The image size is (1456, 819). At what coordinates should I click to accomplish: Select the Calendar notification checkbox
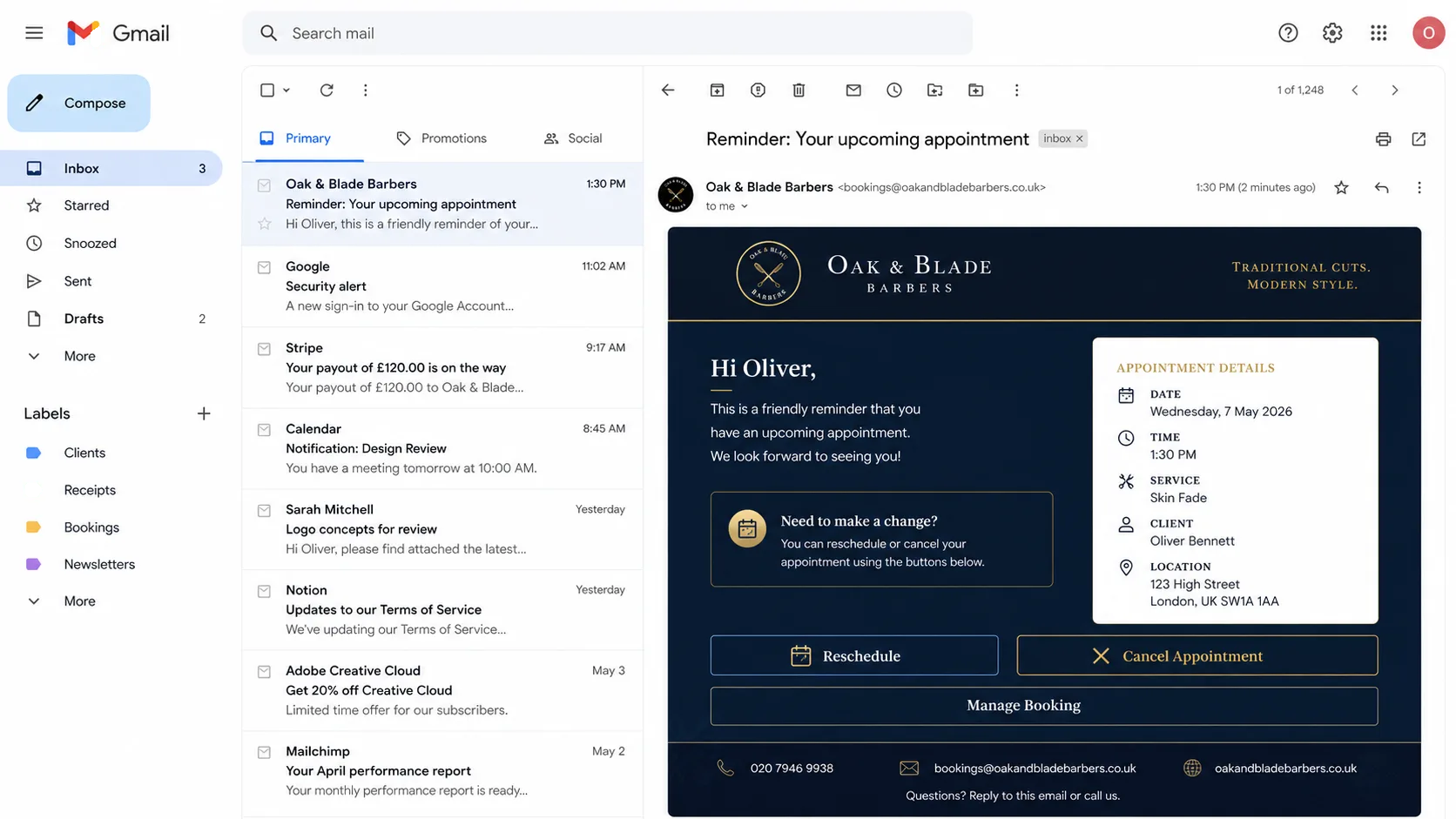point(264,430)
